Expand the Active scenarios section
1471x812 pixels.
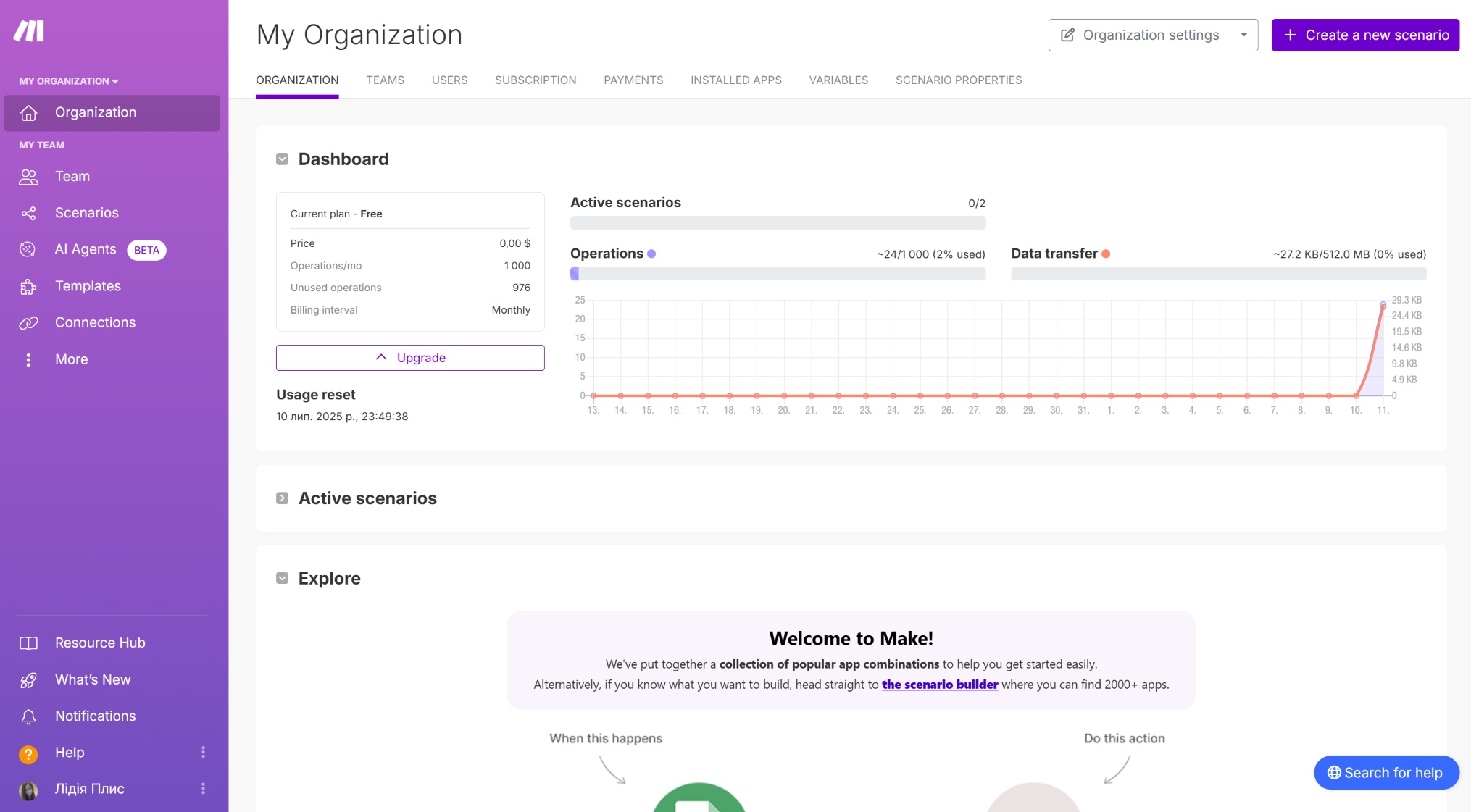tap(283, 498)
